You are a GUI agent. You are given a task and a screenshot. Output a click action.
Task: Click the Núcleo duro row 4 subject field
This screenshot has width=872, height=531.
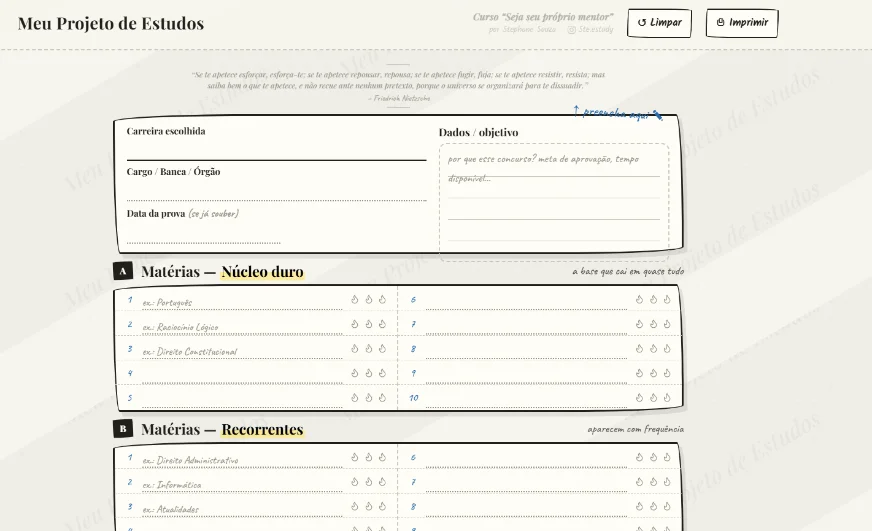click(242, 375)
